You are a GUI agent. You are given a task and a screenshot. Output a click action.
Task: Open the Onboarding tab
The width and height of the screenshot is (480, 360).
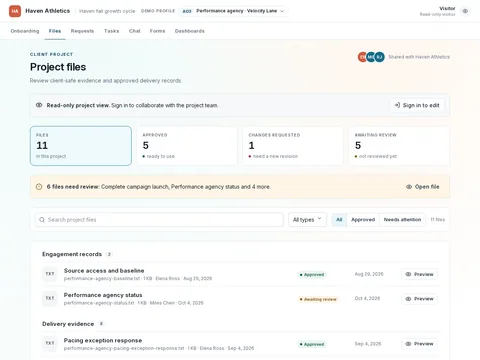[x=25, y=31]
